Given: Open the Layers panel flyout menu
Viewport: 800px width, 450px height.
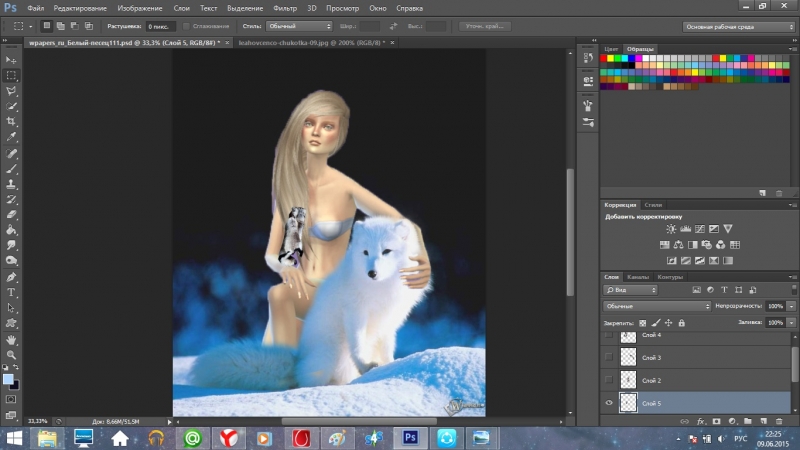Looking at the screenshot, I should coord(792,277).
